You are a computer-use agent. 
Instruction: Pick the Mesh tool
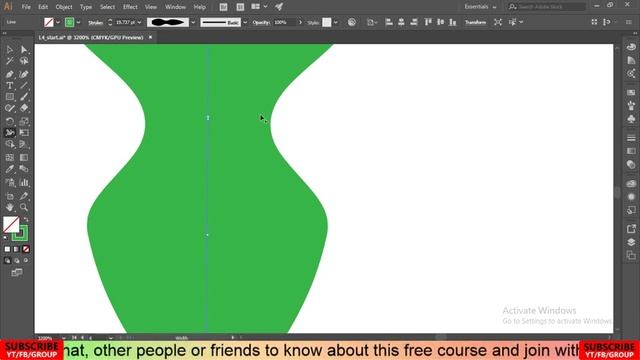tap(10, 158)
